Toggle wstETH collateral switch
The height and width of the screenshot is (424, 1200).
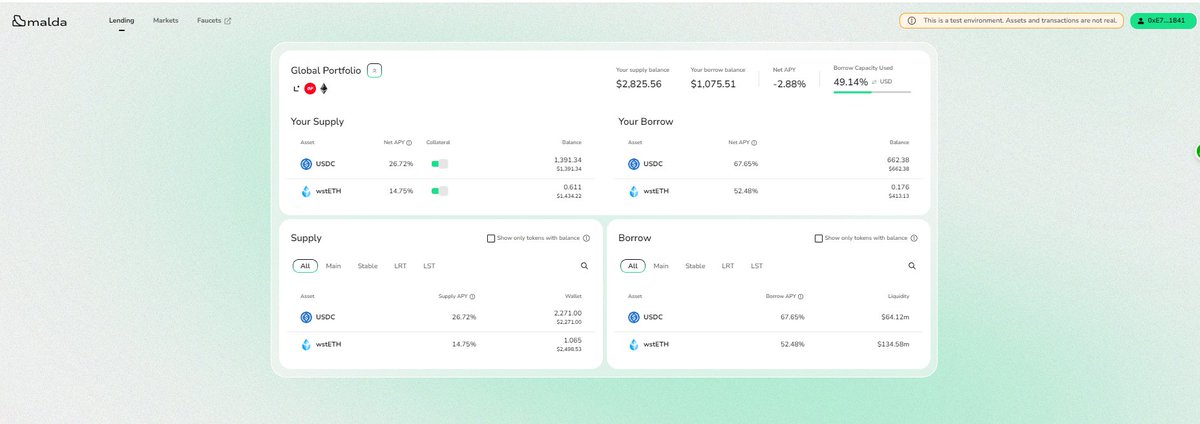click(439, 191)
